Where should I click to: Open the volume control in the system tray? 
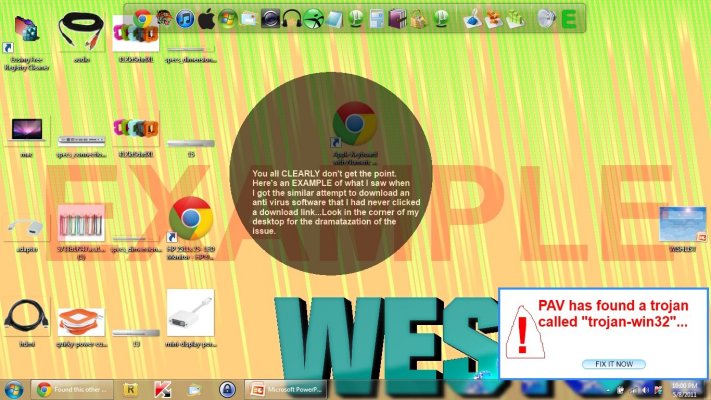pyautogui.click(x=646, y=390)
